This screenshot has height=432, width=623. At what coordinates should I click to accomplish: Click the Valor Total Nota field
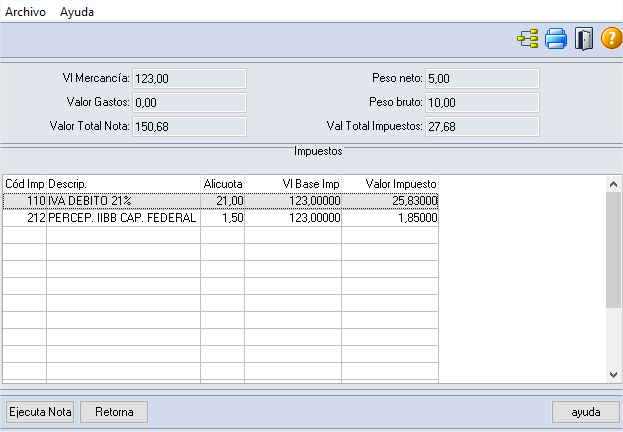[x=189, y=126]
